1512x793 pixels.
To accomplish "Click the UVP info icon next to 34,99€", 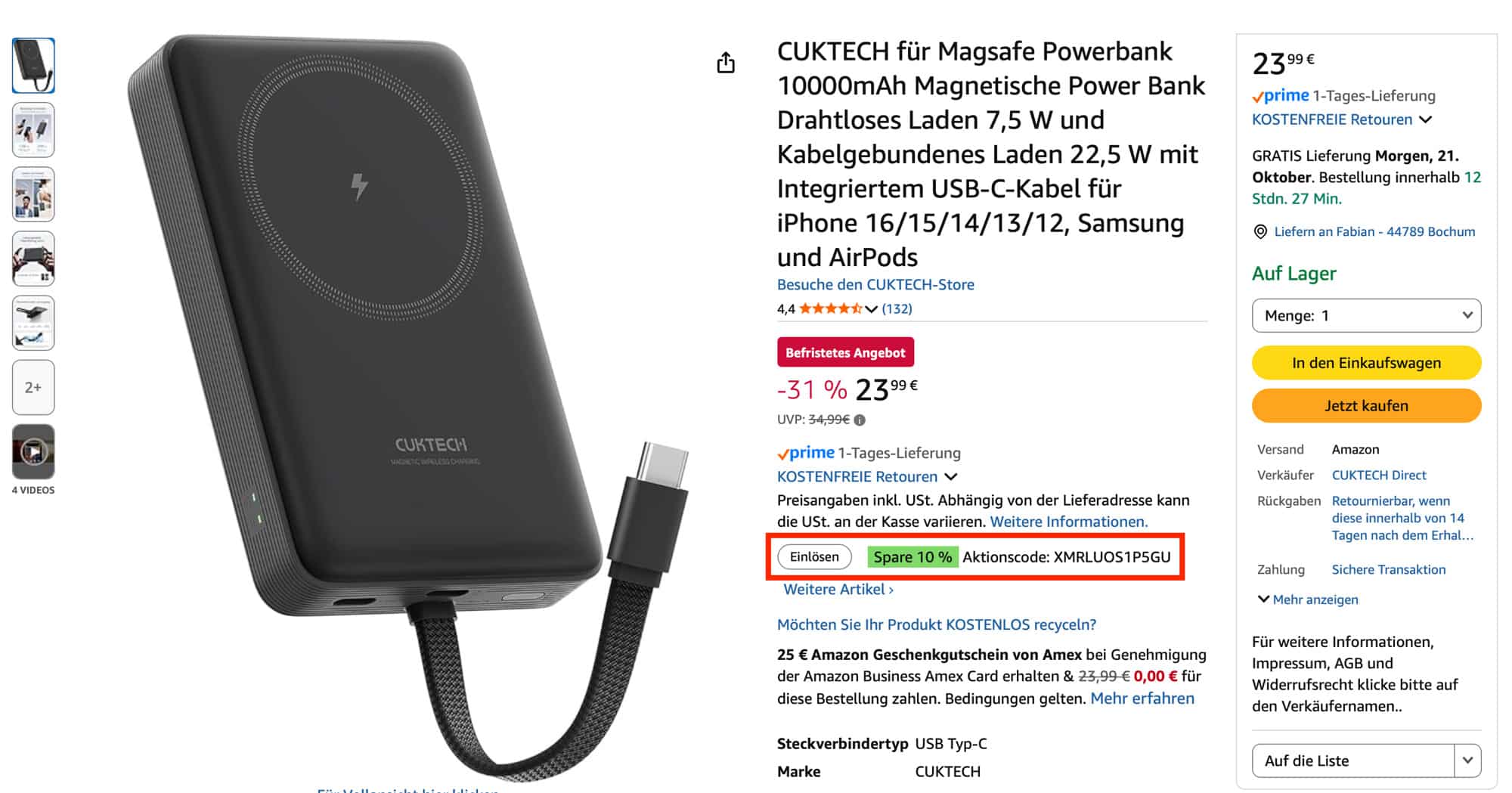I will [860, 420].
